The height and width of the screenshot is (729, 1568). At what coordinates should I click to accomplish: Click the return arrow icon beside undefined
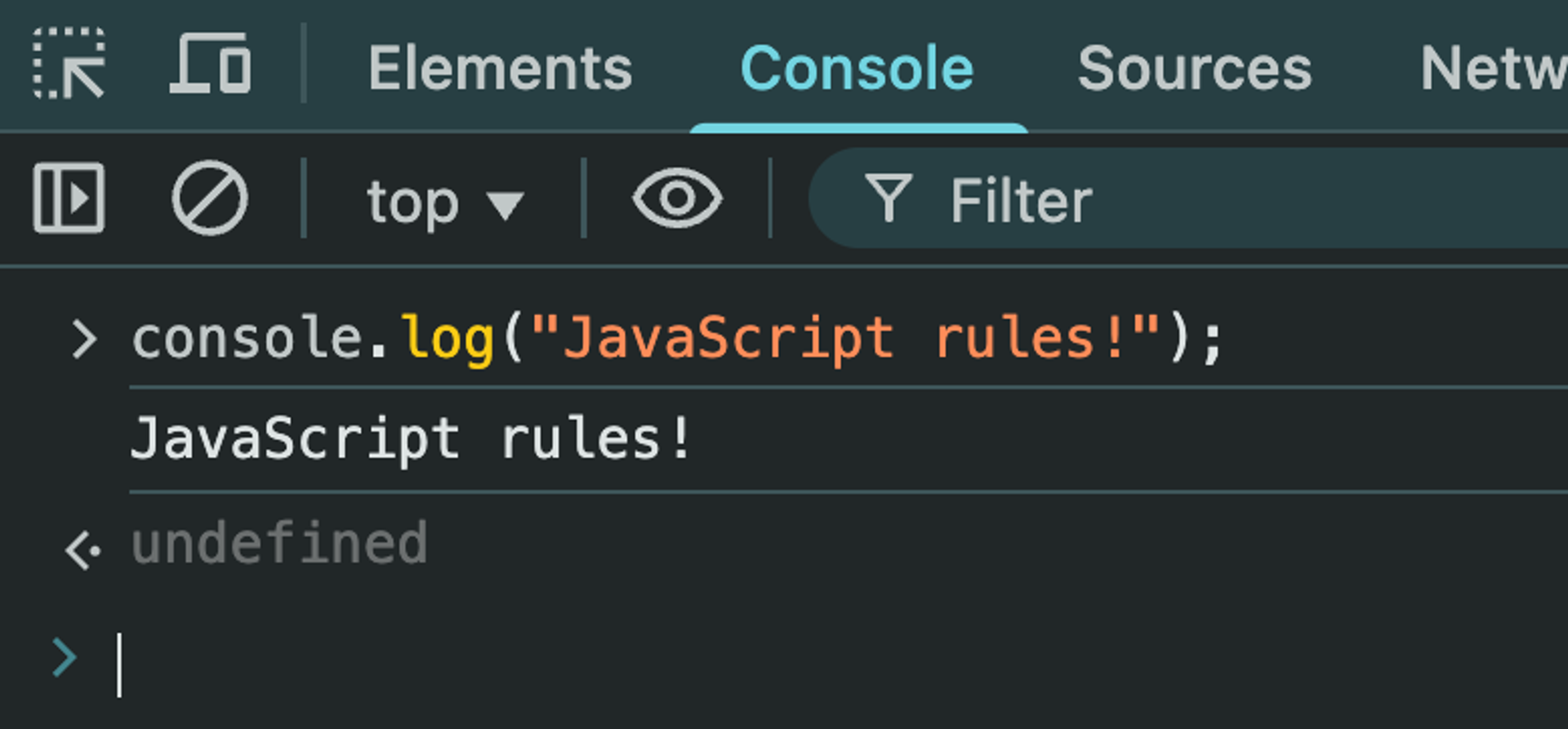[x=82, y=549]
